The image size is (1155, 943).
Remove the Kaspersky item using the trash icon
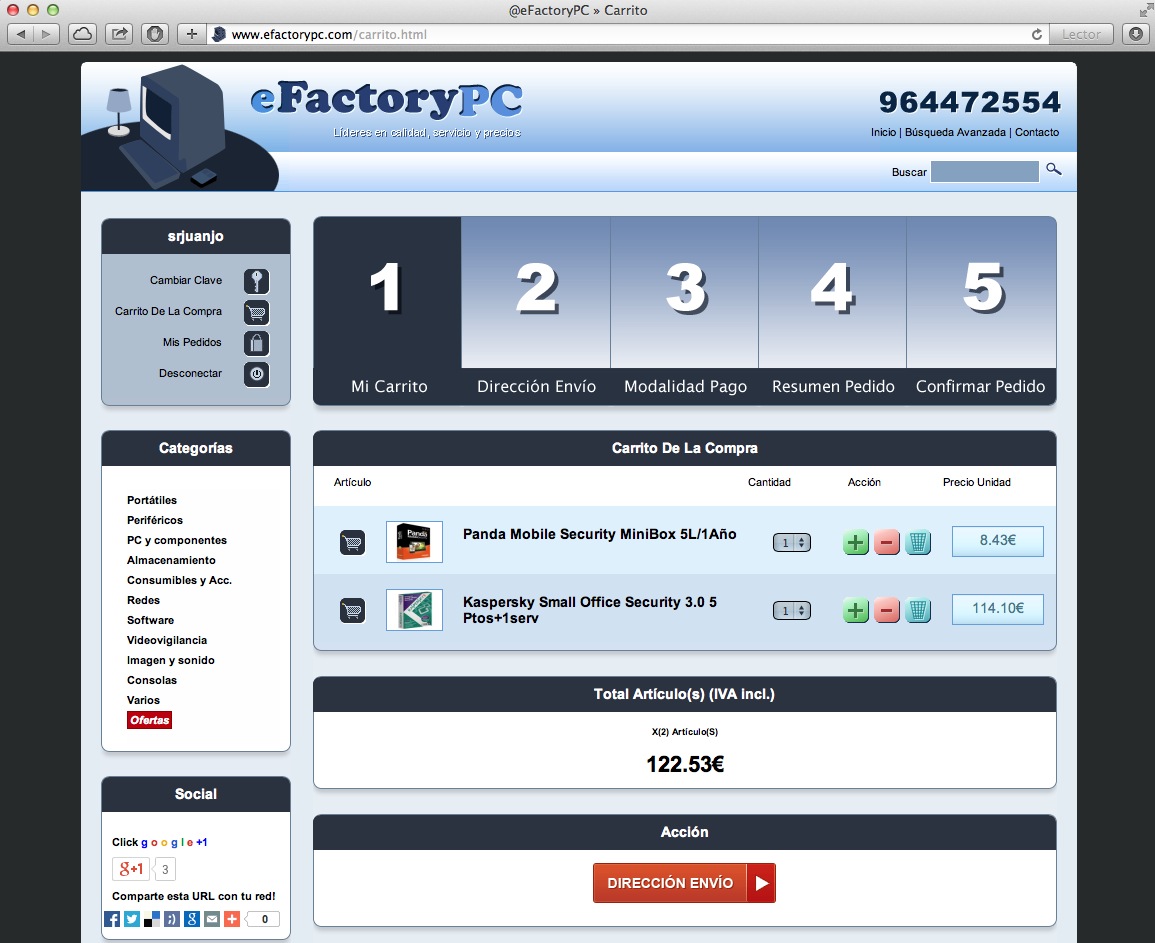tap(918, 610)
